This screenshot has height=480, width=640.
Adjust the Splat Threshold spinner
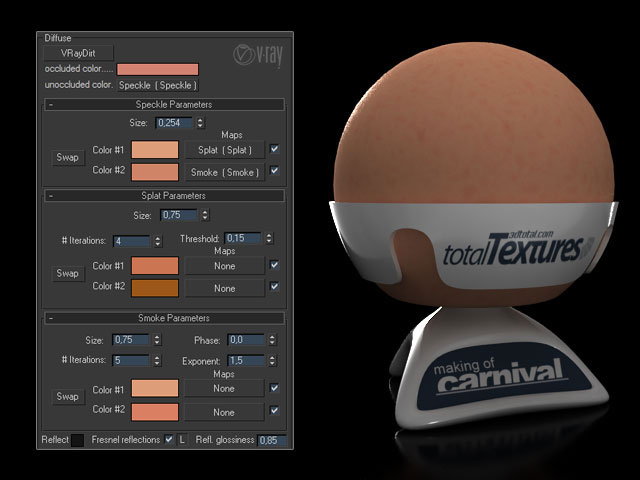tap(269, 238)
